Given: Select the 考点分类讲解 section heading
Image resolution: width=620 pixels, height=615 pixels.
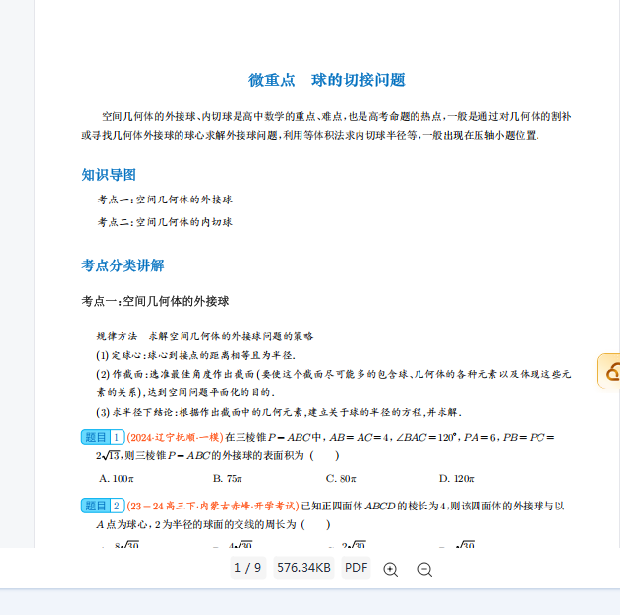Looking at the screenshot, I should coord(122,265).
